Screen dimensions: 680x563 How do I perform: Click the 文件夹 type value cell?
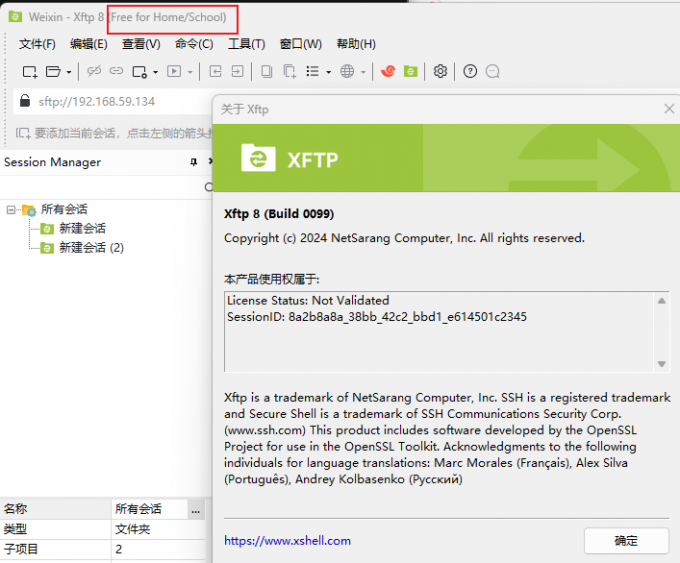coord(158,529)
